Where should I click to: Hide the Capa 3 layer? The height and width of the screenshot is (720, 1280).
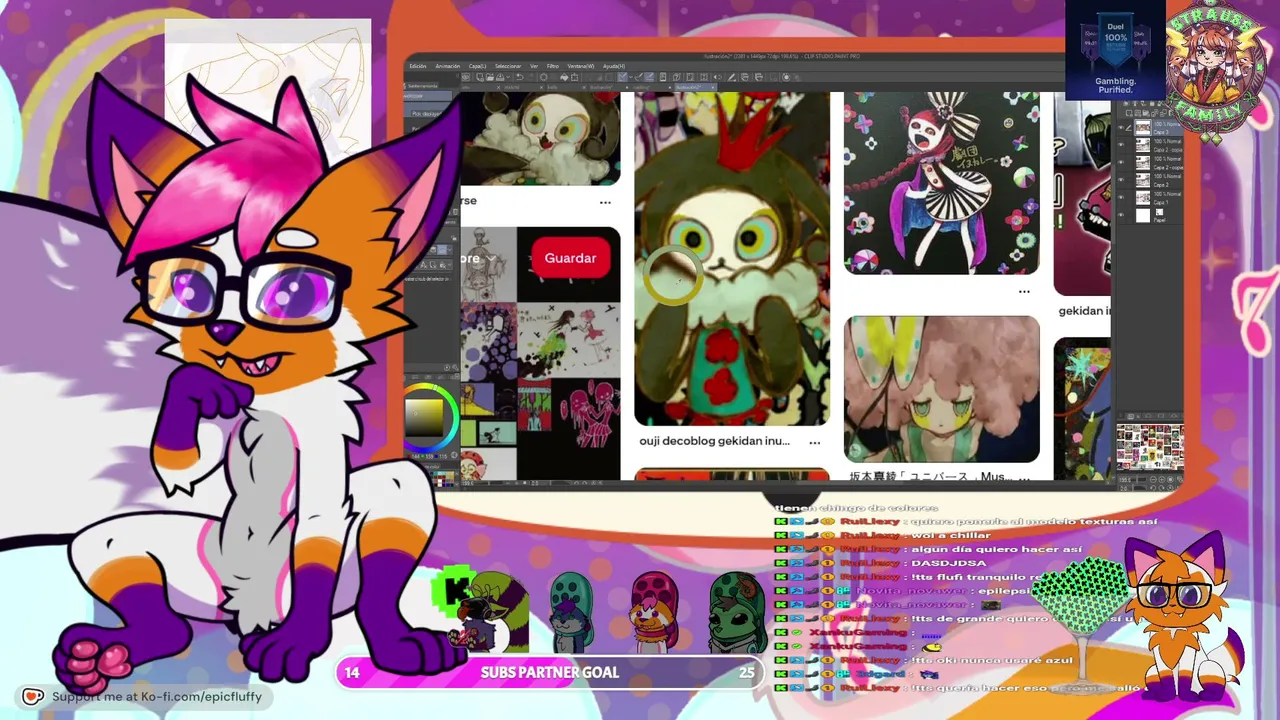(1120, 129)
